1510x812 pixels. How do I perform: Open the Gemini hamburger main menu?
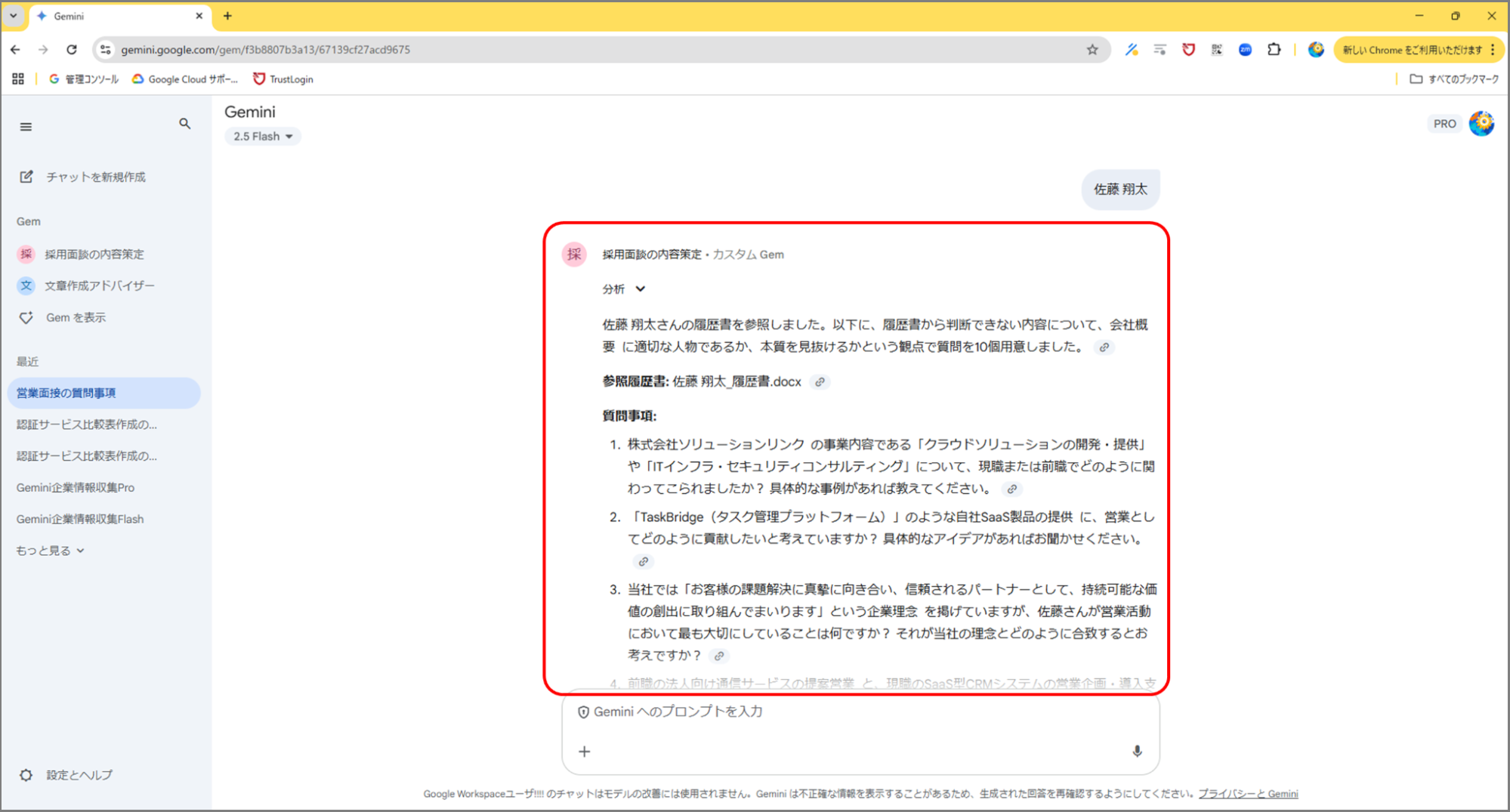(26, 127)
